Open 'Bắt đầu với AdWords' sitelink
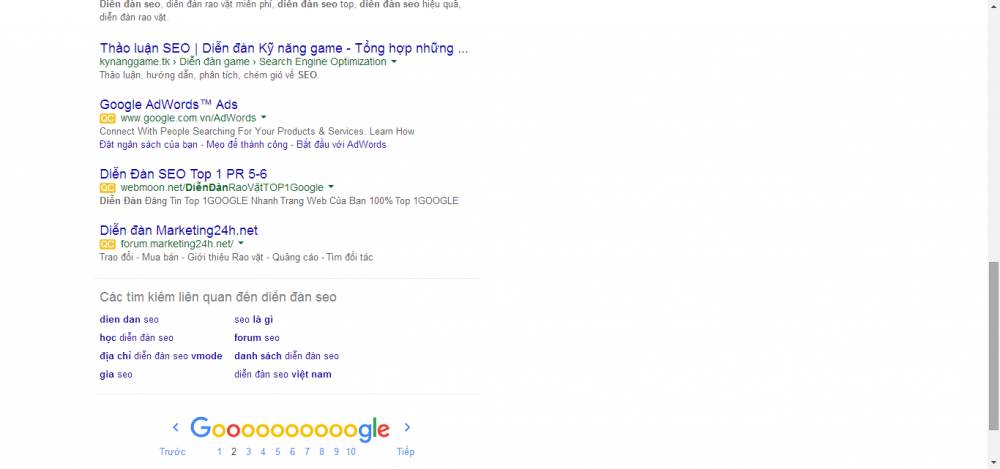The height and width of the screenshot is (469, 1000). tap(341, 145)
